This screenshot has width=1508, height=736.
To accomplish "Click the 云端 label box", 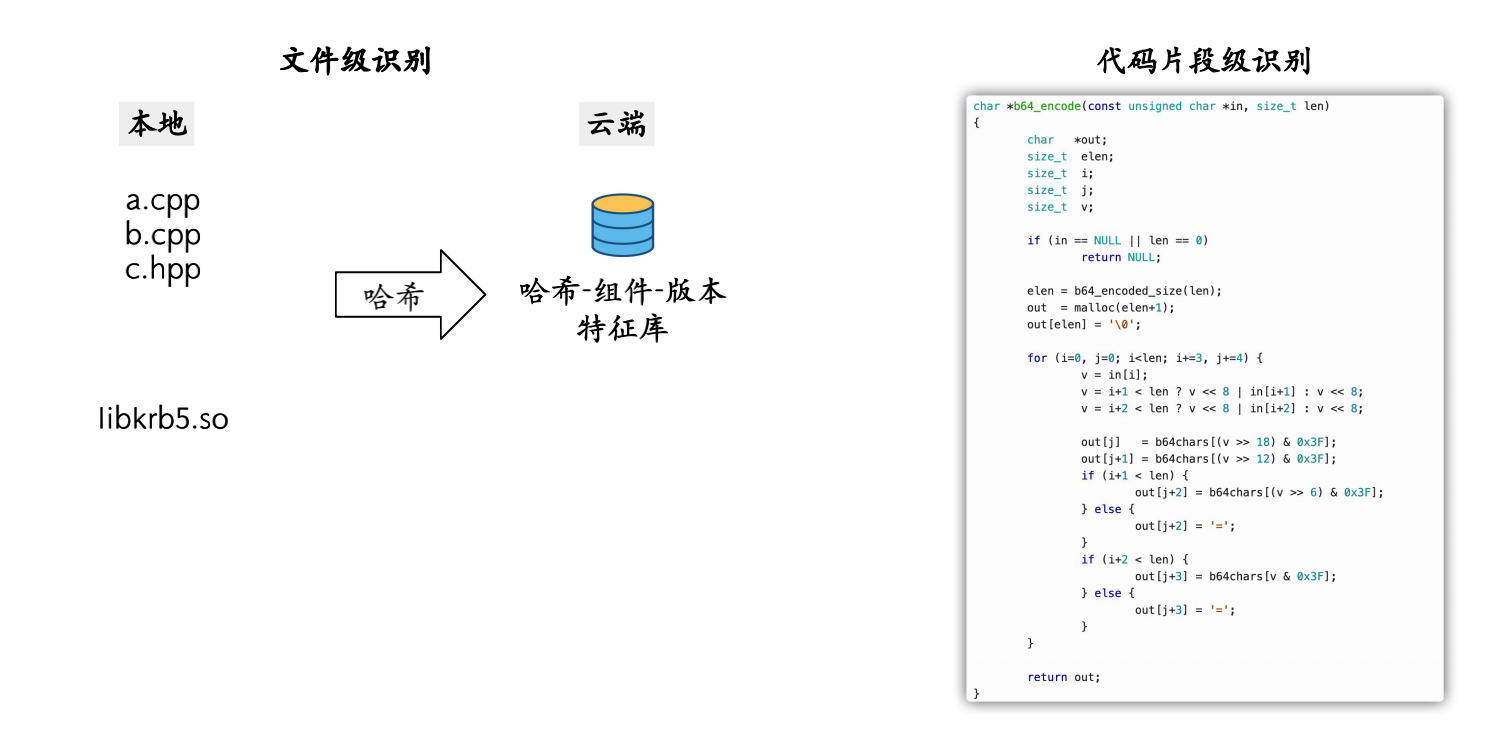I will (x=616, y=124).
